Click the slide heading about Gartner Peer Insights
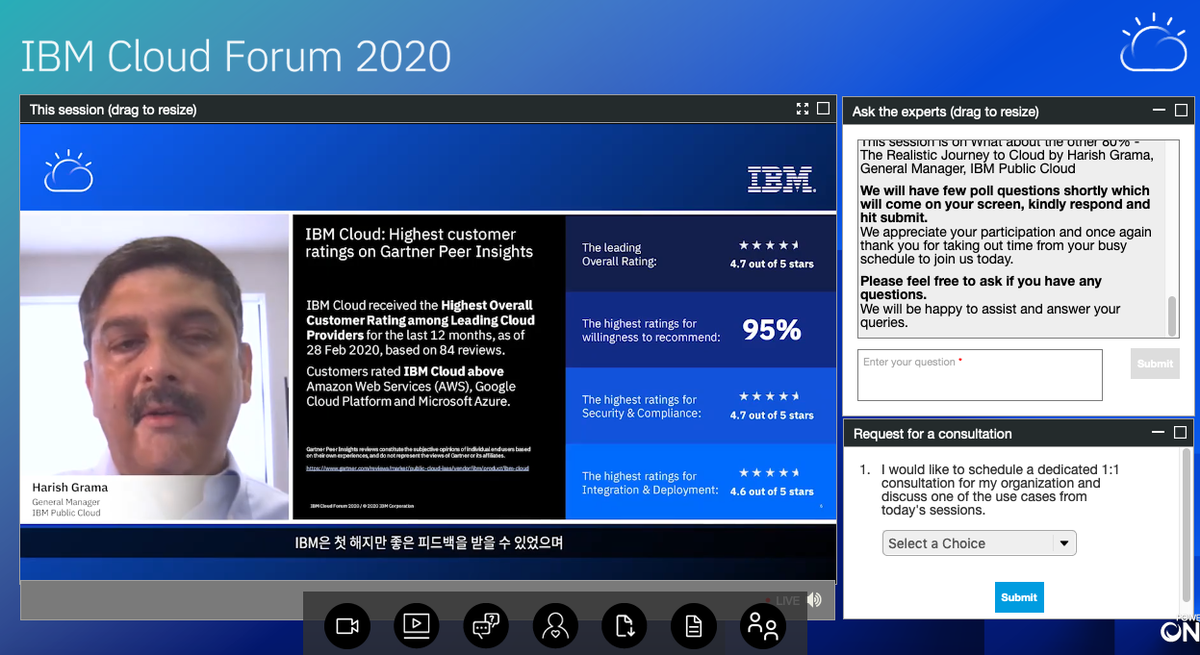Image resolution: width=1200 pixels, height=655 pixels. coord(419,242)
